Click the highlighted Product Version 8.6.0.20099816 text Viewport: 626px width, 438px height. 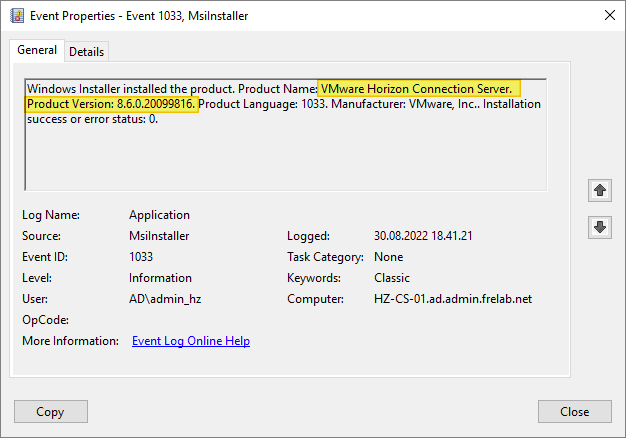112,104
